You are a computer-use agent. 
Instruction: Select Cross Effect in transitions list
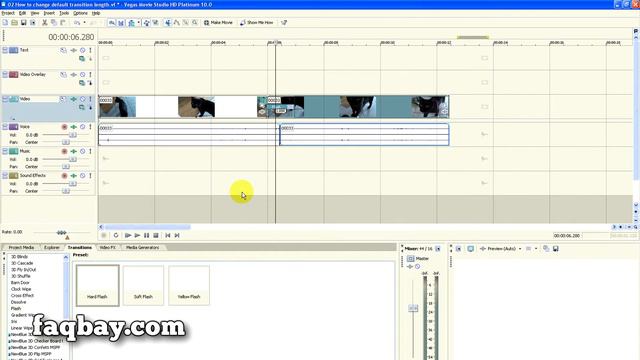click(22, 296)
